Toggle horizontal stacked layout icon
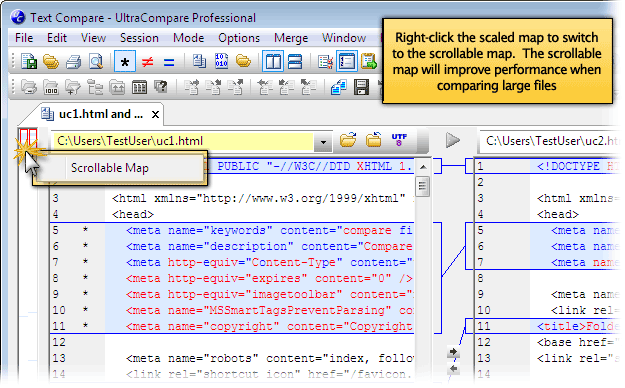The width and height of the screenshot is (625, 388). coord(295,62)
